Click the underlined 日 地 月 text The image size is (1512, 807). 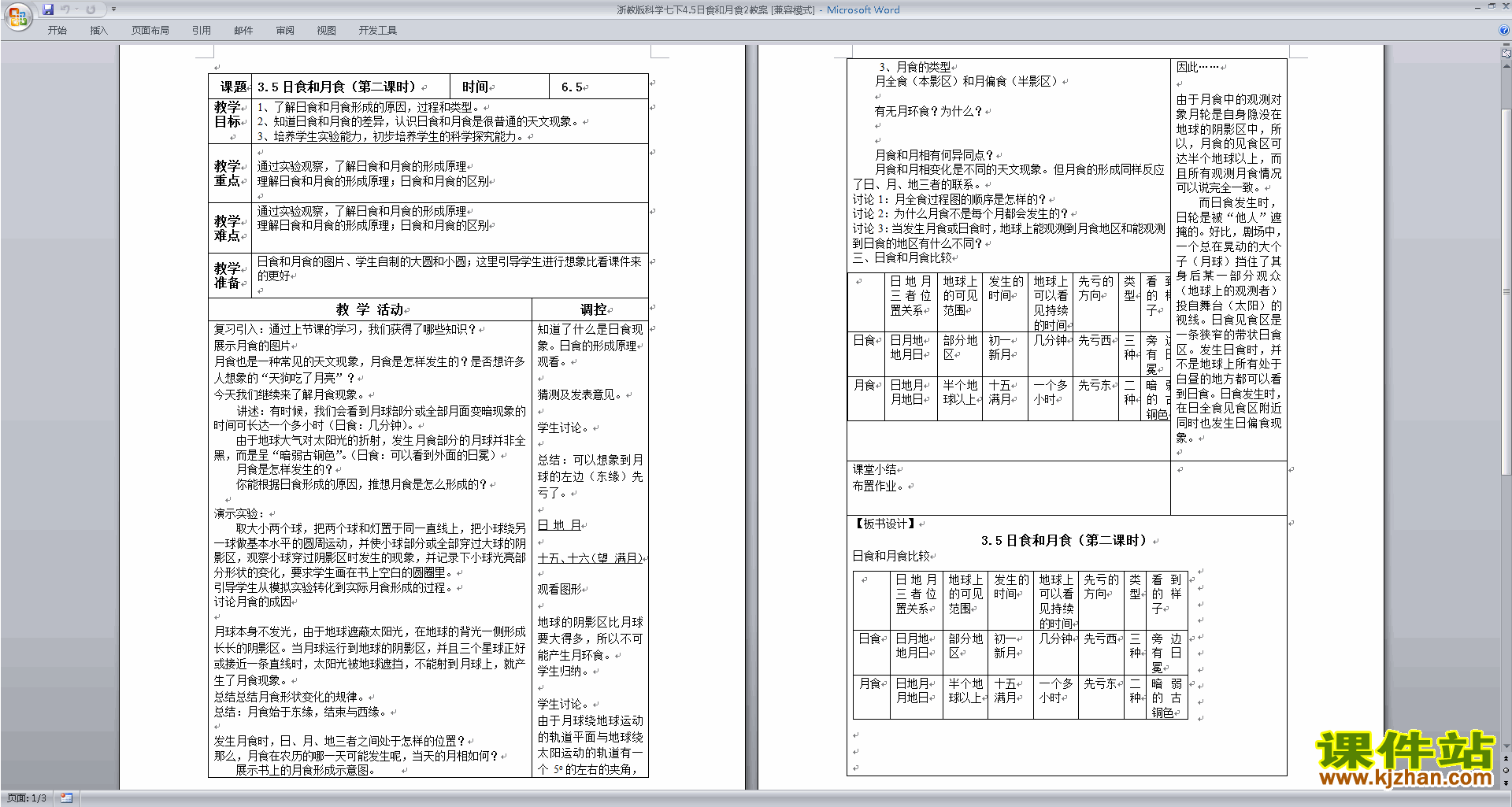559,524
